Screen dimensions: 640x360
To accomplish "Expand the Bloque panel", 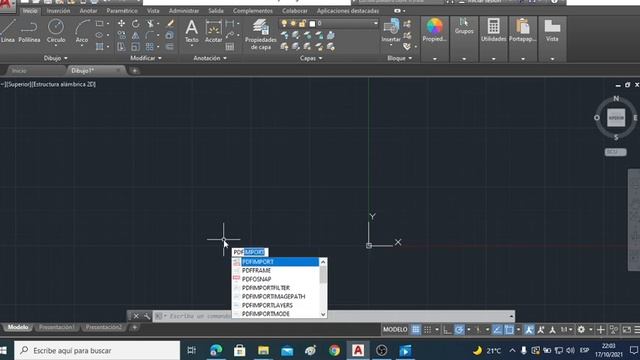I will (x=400, y=58).
